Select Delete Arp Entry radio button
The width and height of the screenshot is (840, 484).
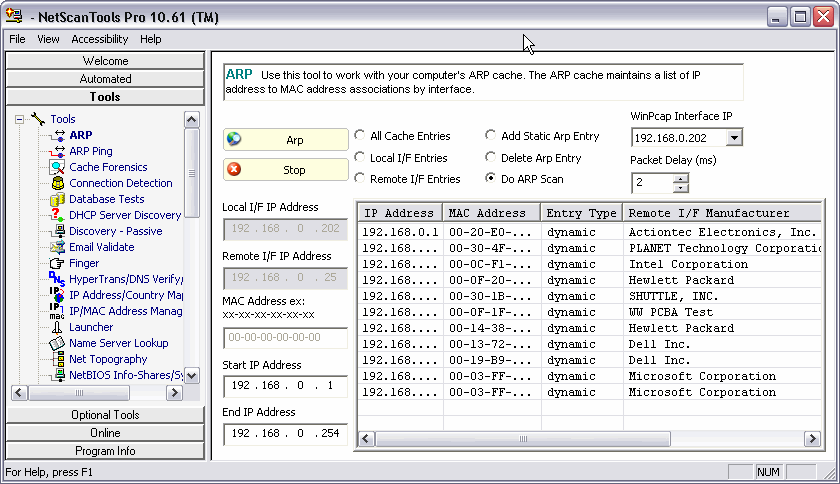491,158
